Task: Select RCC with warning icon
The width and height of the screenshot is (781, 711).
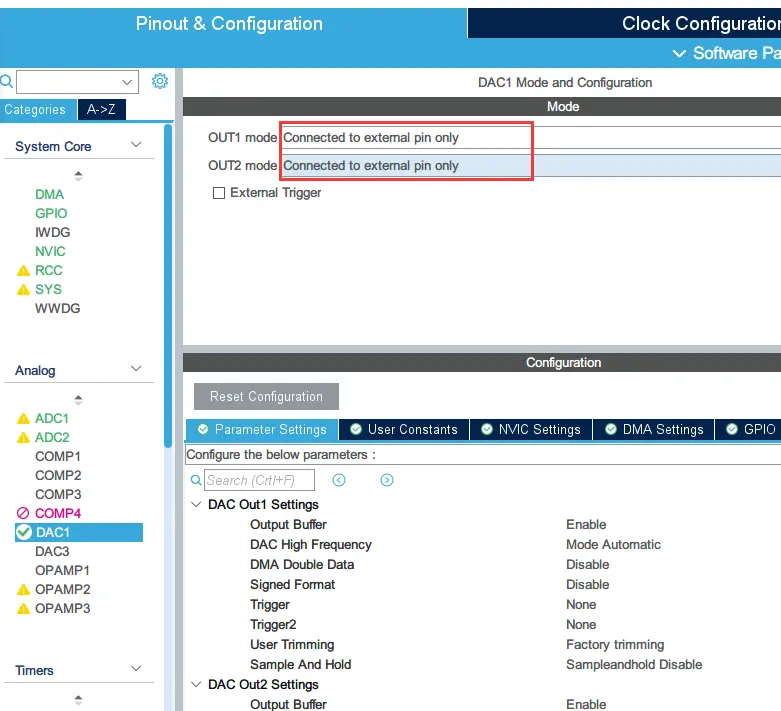Action: tap(48, 270)
